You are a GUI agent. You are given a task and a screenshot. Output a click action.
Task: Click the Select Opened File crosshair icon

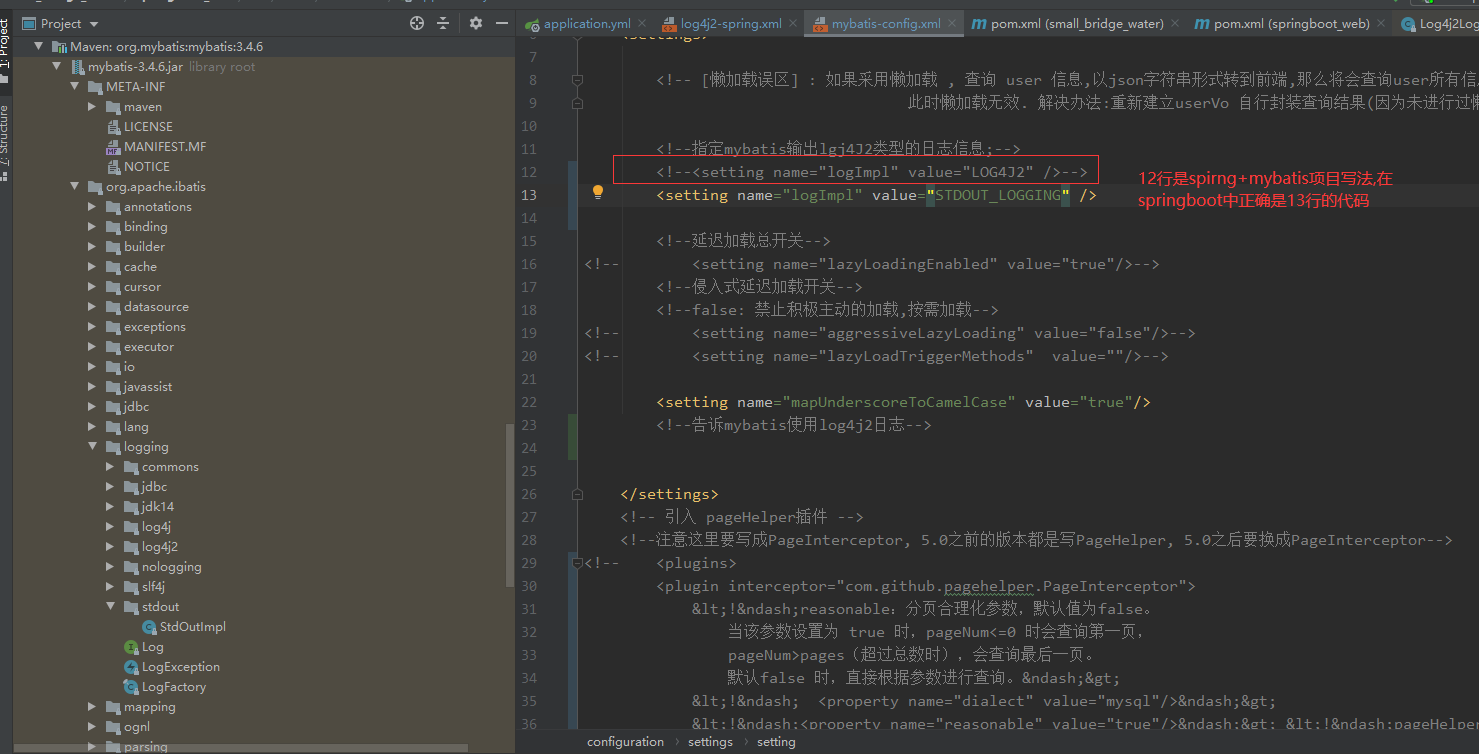417,22
